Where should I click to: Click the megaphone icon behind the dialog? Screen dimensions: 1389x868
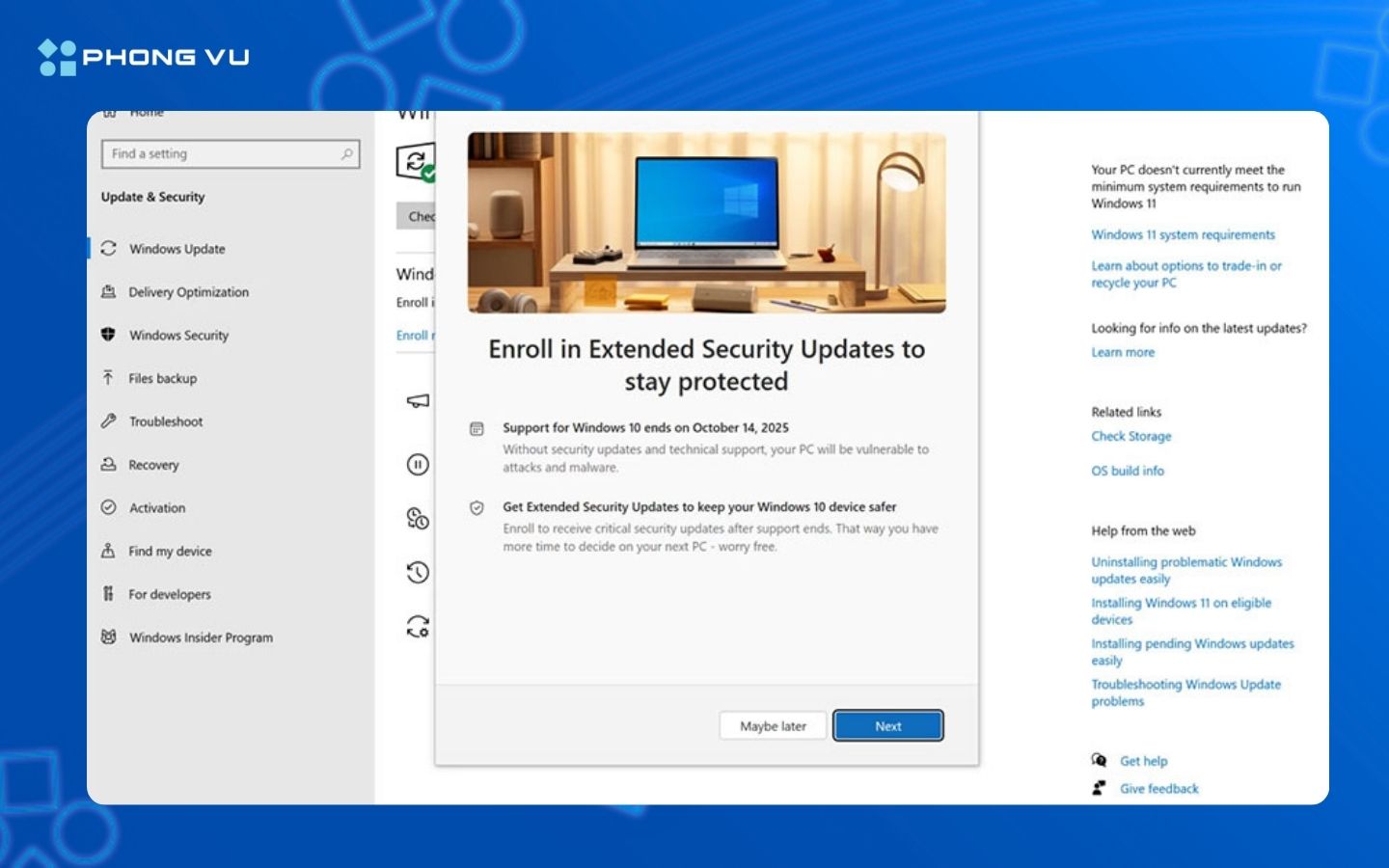click(418, 401)
